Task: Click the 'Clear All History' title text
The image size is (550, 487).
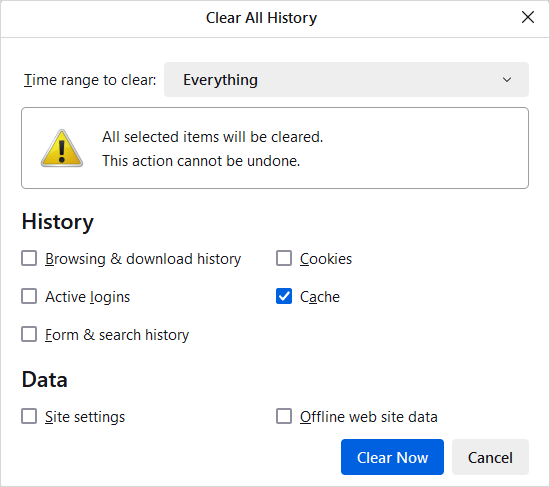Action: click(x=261, y=18)
